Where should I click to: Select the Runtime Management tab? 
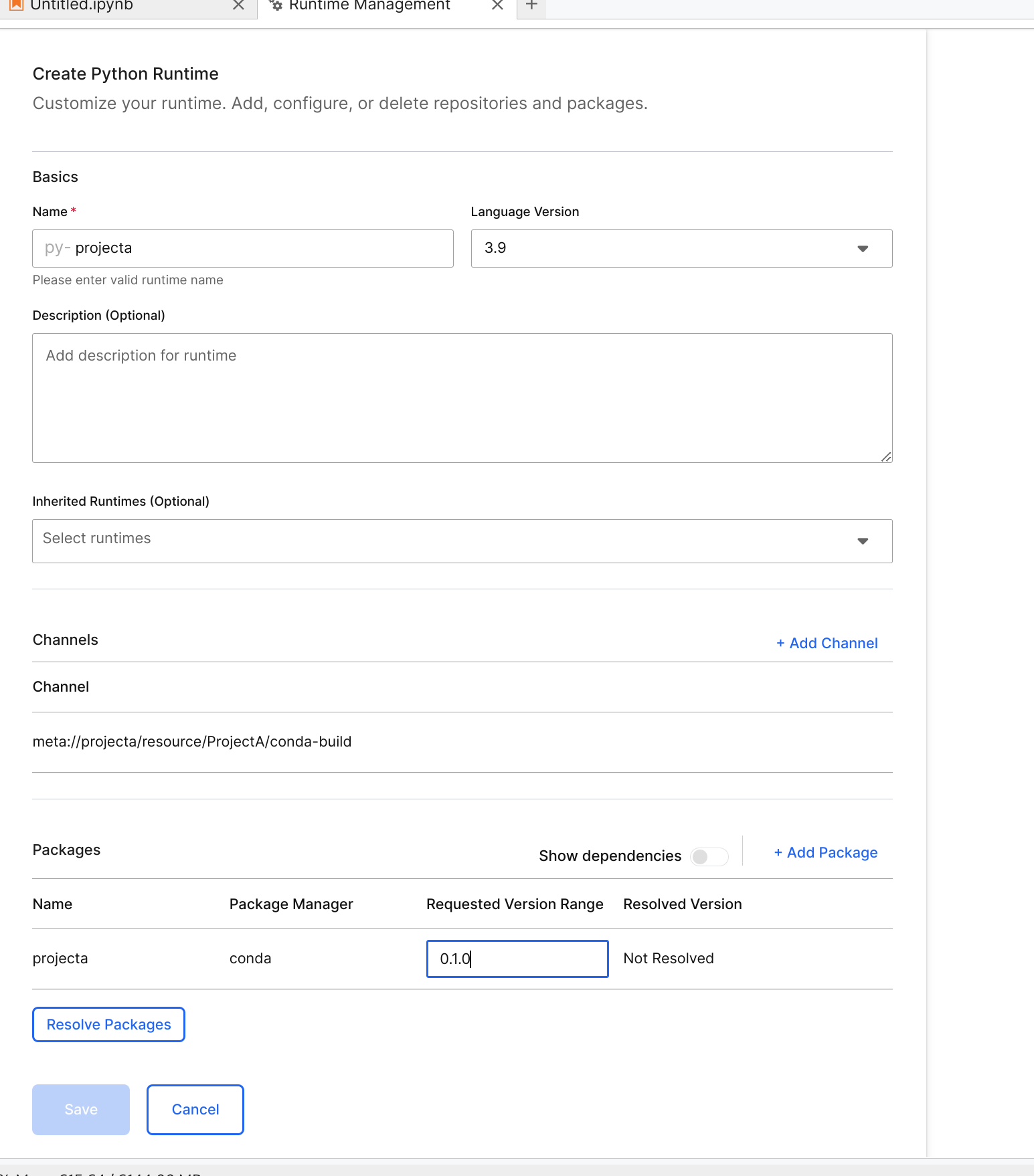pyautogui.click(x=369, y=6)
